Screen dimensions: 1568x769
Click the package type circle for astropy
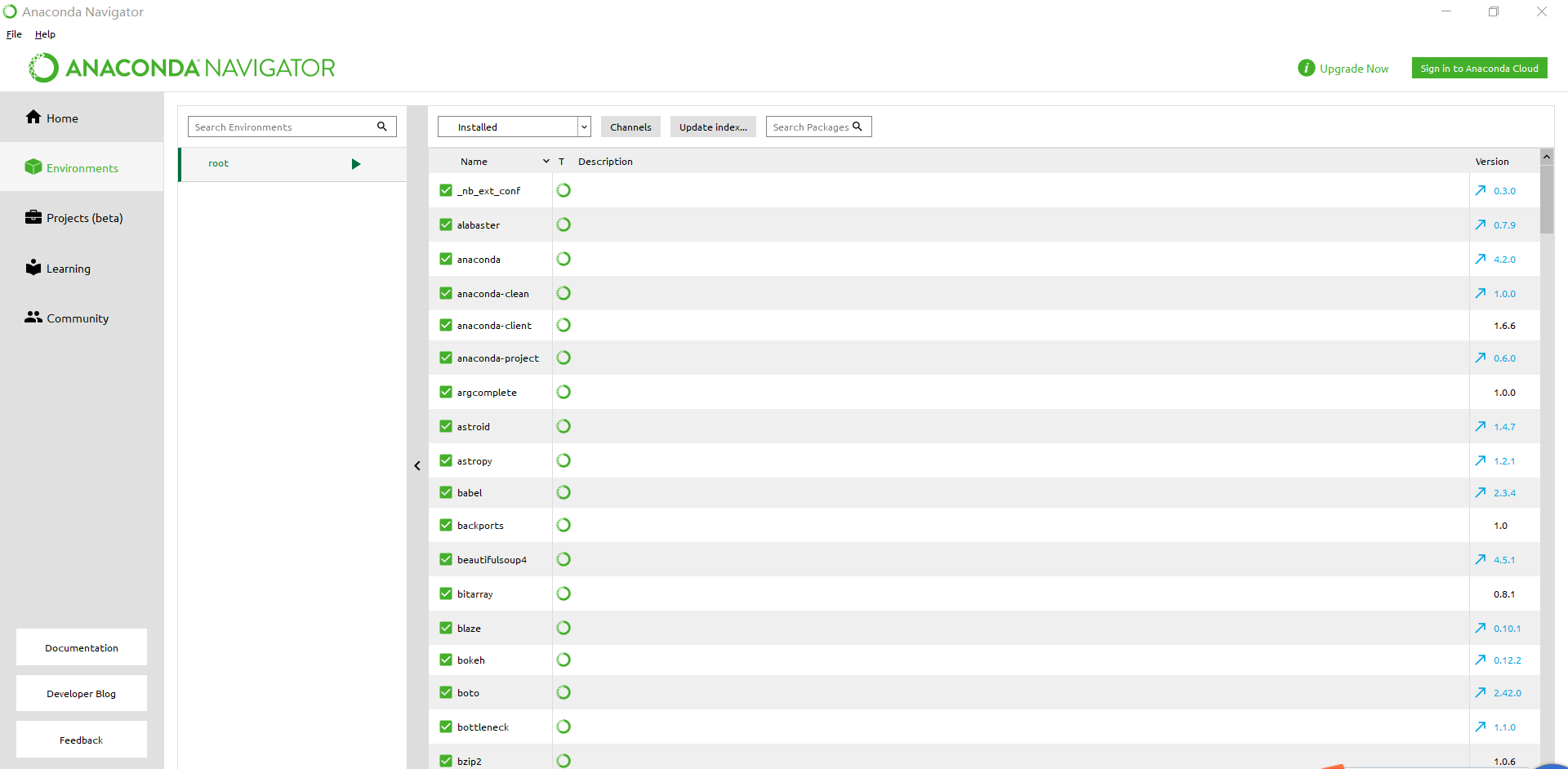point(563,460)
